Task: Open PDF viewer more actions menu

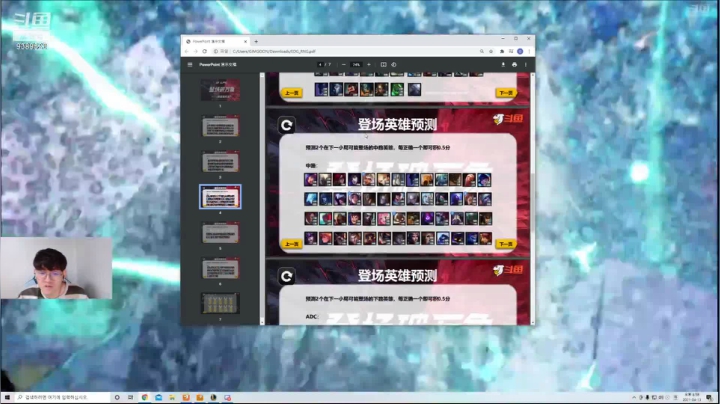Action: click(x=526, y=65)
